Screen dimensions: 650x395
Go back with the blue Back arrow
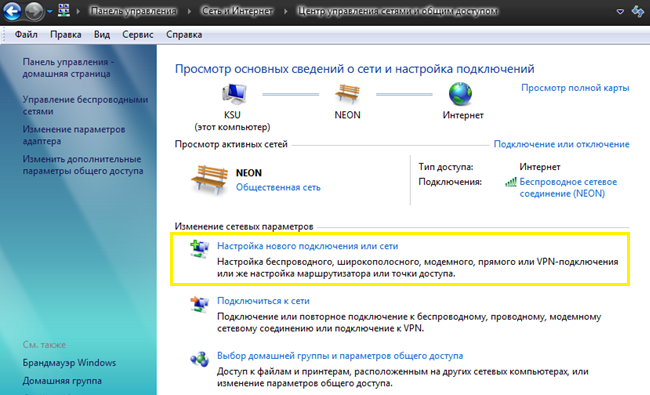coord(12,11)
